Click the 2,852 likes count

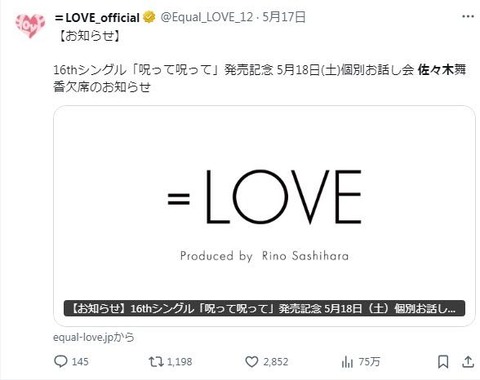coord(276,362)
